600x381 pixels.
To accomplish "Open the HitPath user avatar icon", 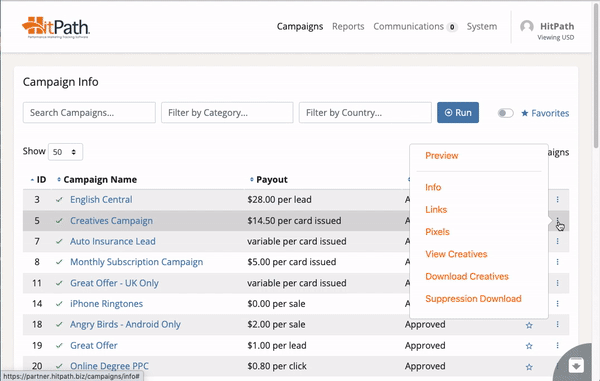I will coord(527,27).
